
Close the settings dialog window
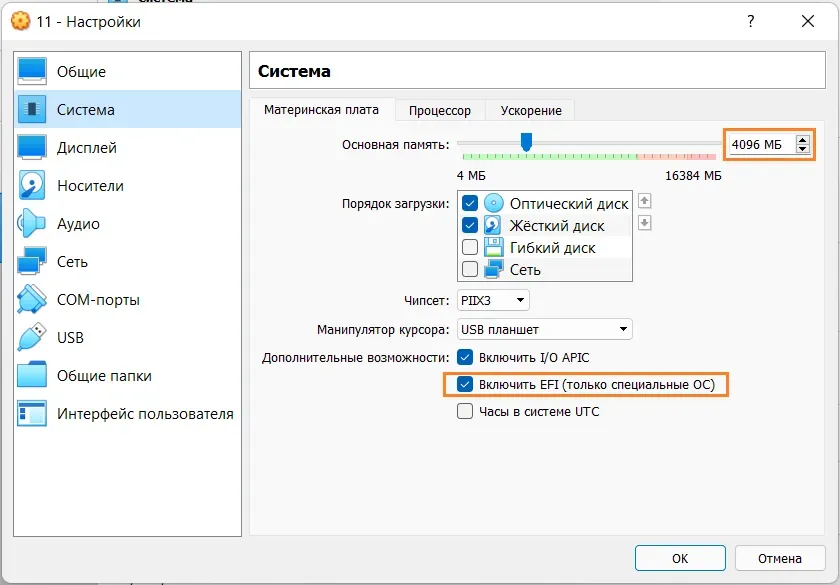808,21
